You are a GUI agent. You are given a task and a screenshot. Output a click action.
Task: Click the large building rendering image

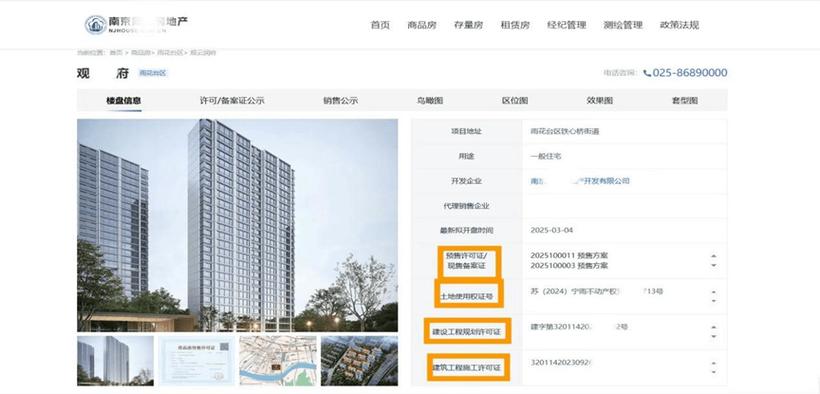[x=237, y=226]
